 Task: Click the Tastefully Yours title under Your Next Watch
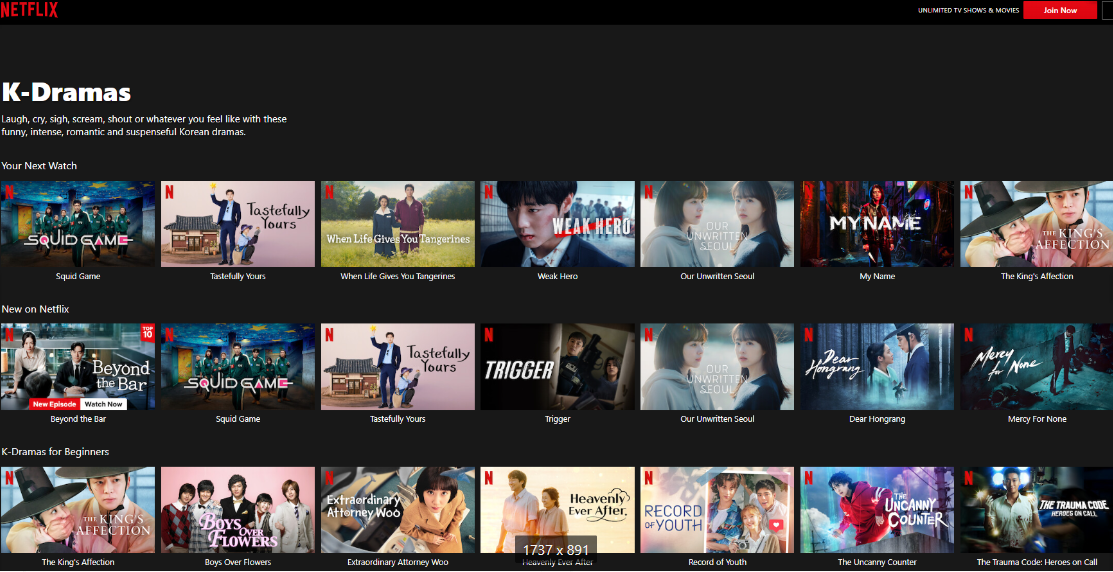click(238, 276)
